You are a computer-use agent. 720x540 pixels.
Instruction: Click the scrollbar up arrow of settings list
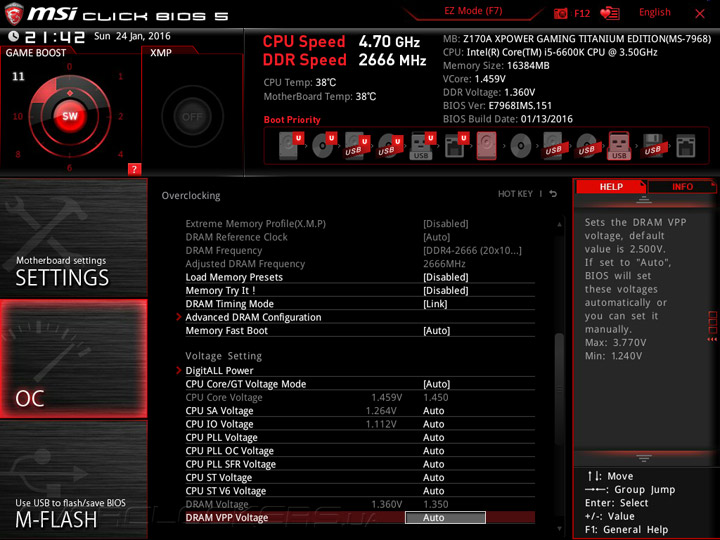tap(559, 225)
